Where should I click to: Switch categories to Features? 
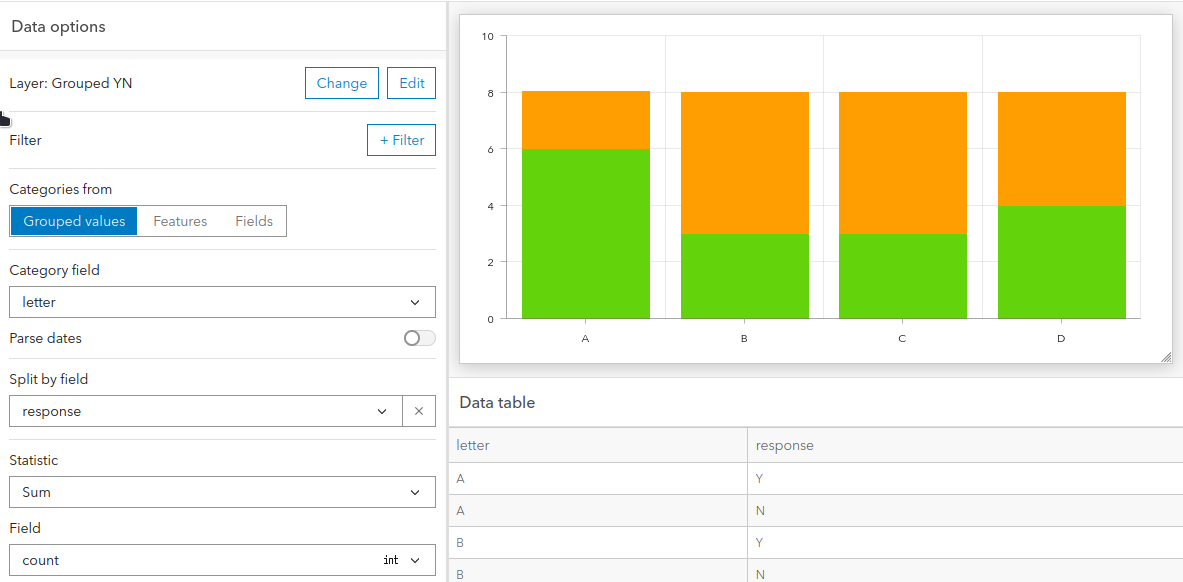click(180, 221)
